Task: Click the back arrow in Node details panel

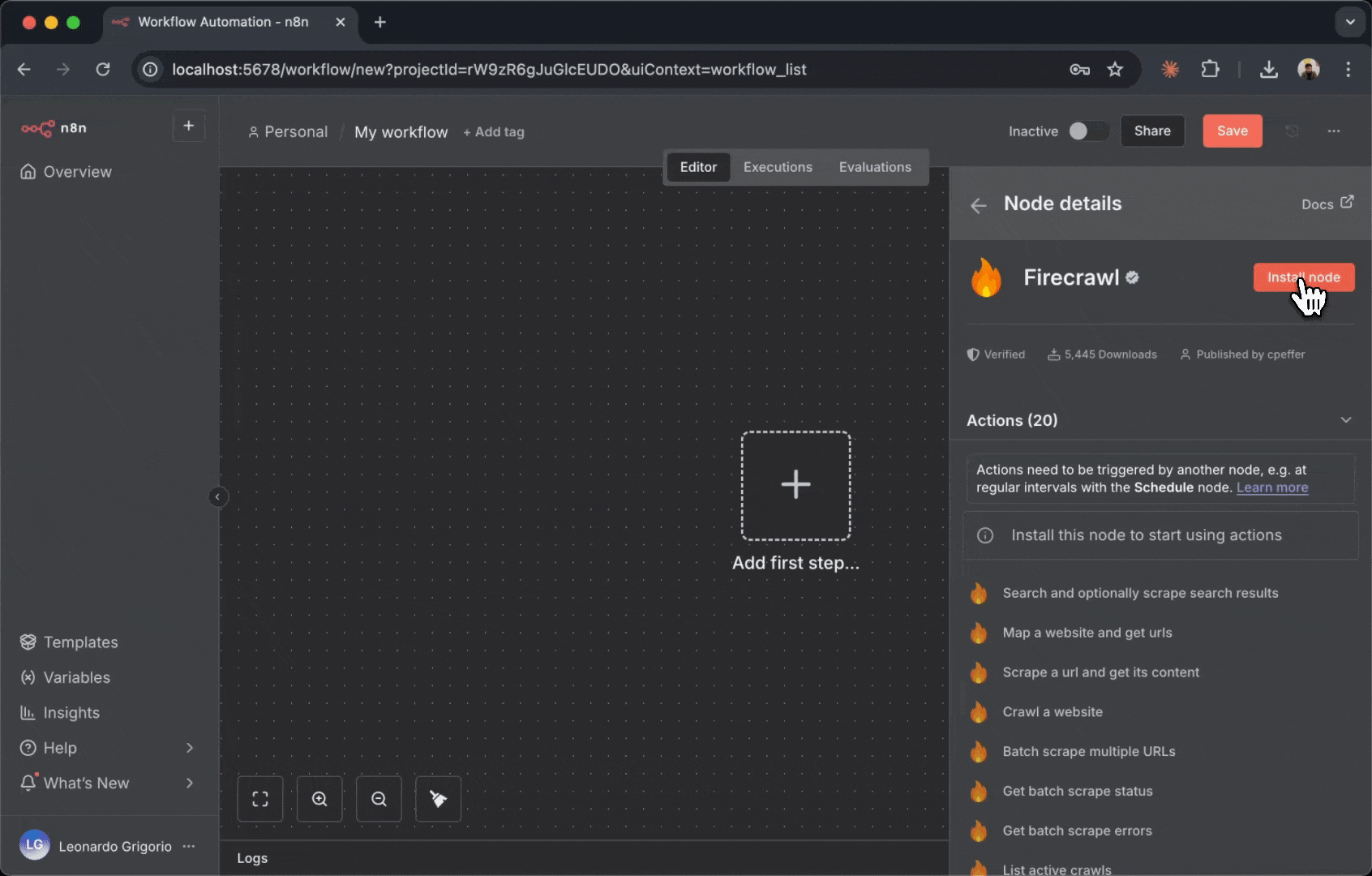Action: click(979, 204)
